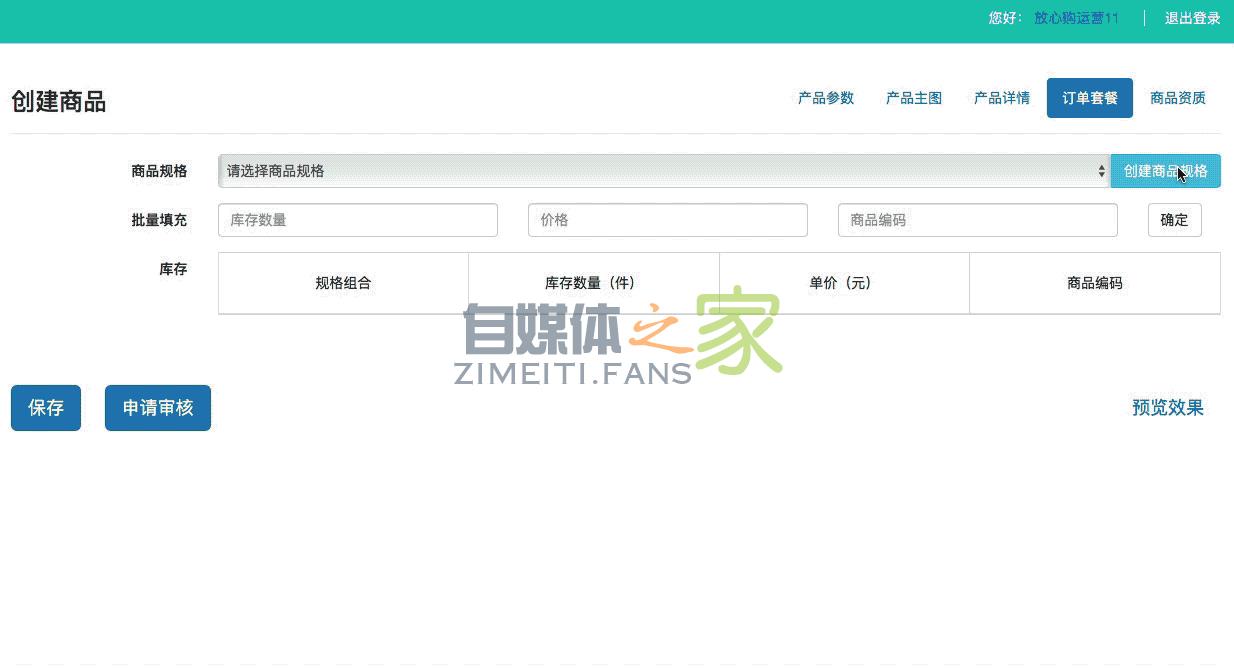Save the product with the 保存 button
Viewport: 1234px width, 668px height.
[46, 408]
